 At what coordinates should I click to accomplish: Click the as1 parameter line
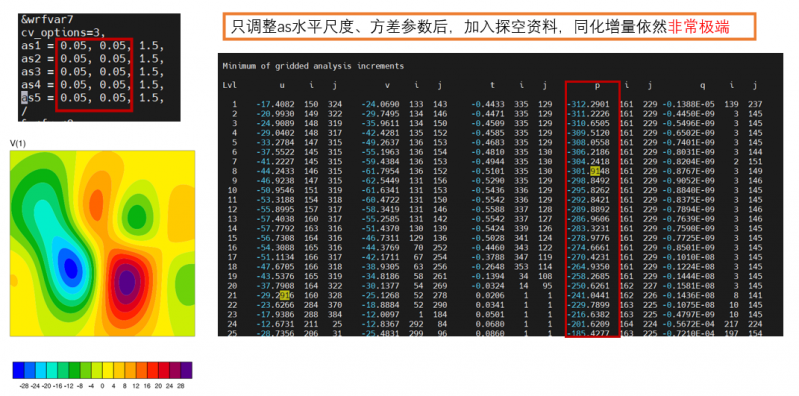pyautogui.click(x=92, y=46)
